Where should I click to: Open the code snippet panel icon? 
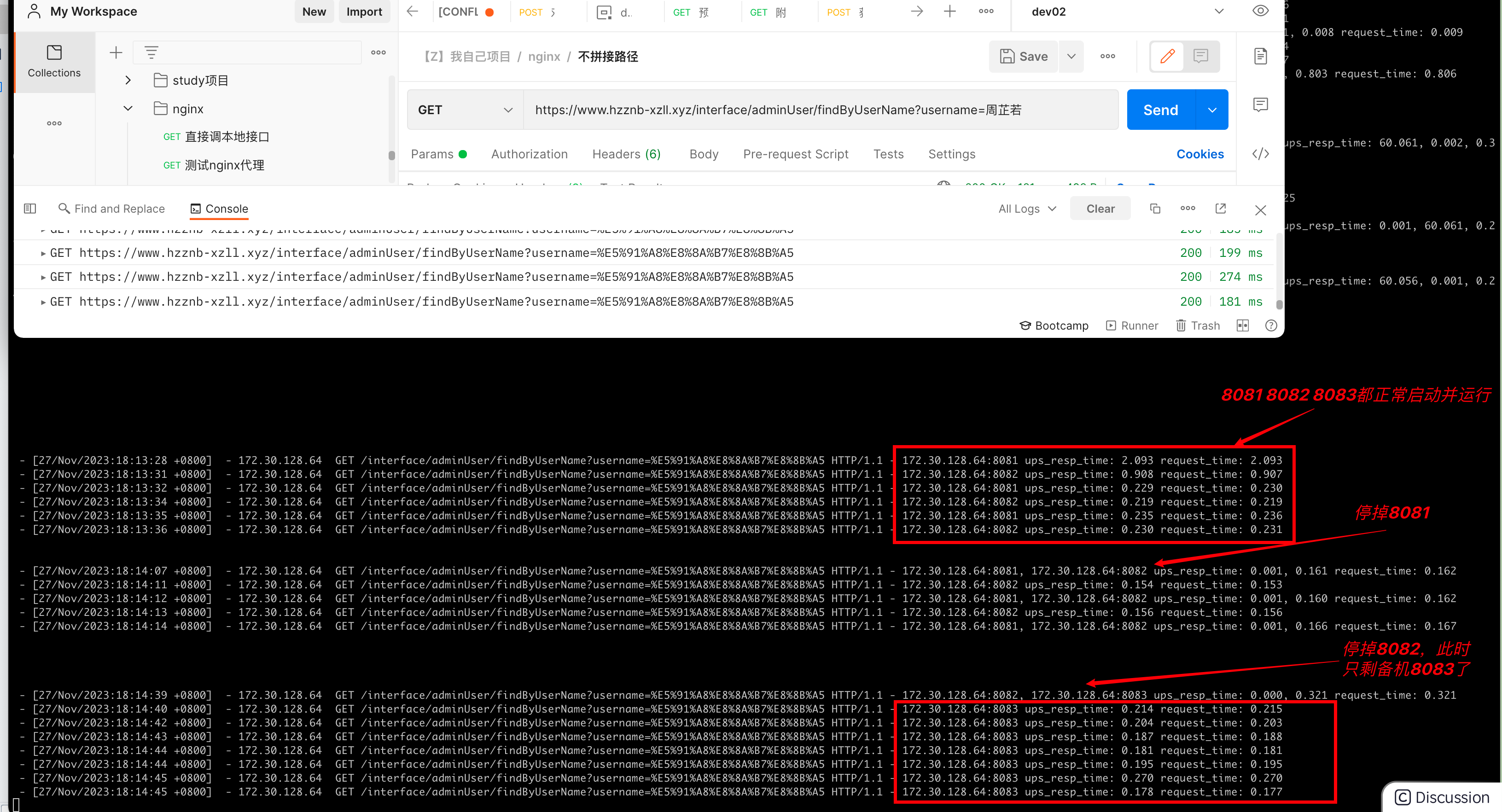(1260, 154)
